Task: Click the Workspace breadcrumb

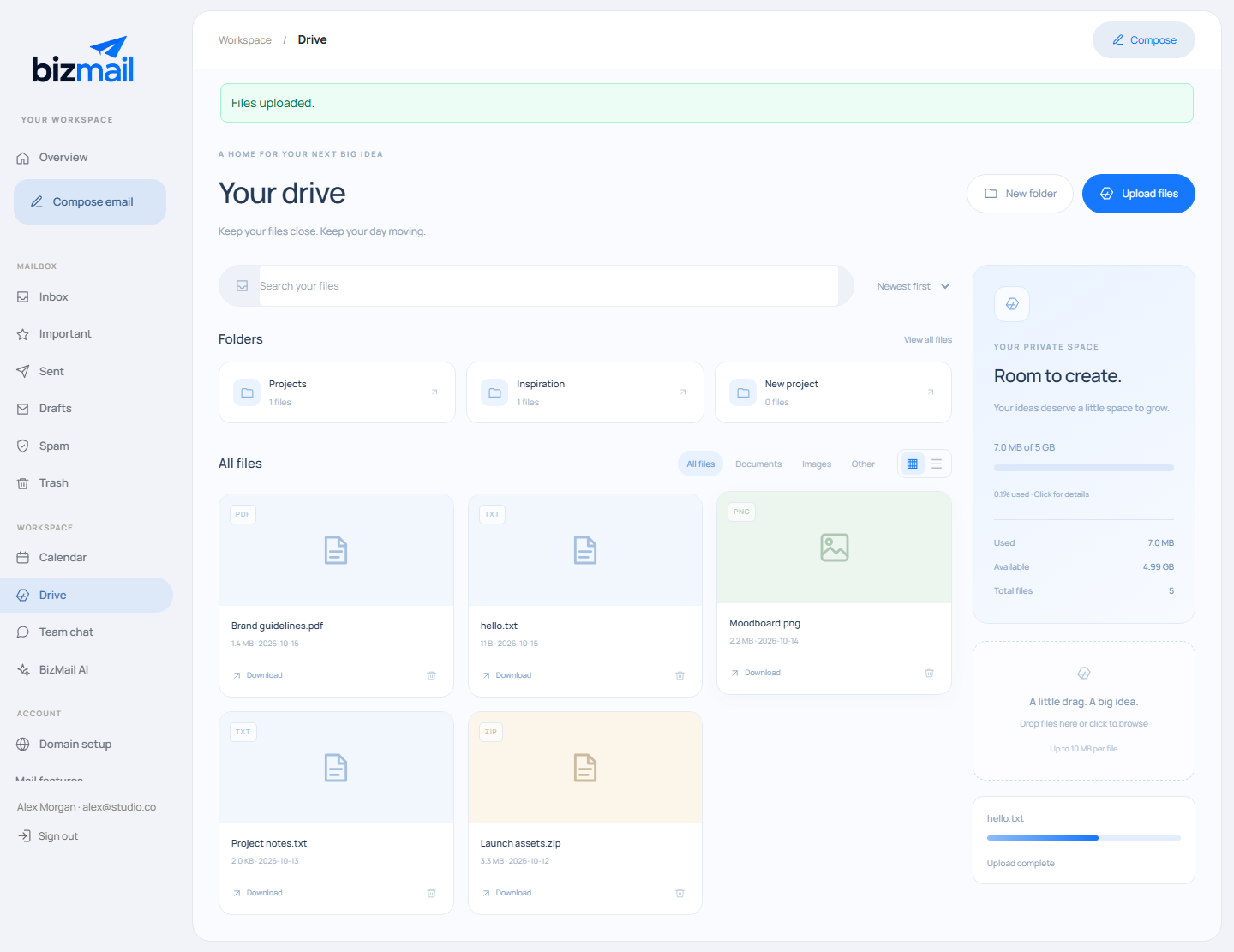Action: click(x=245, y=40)
